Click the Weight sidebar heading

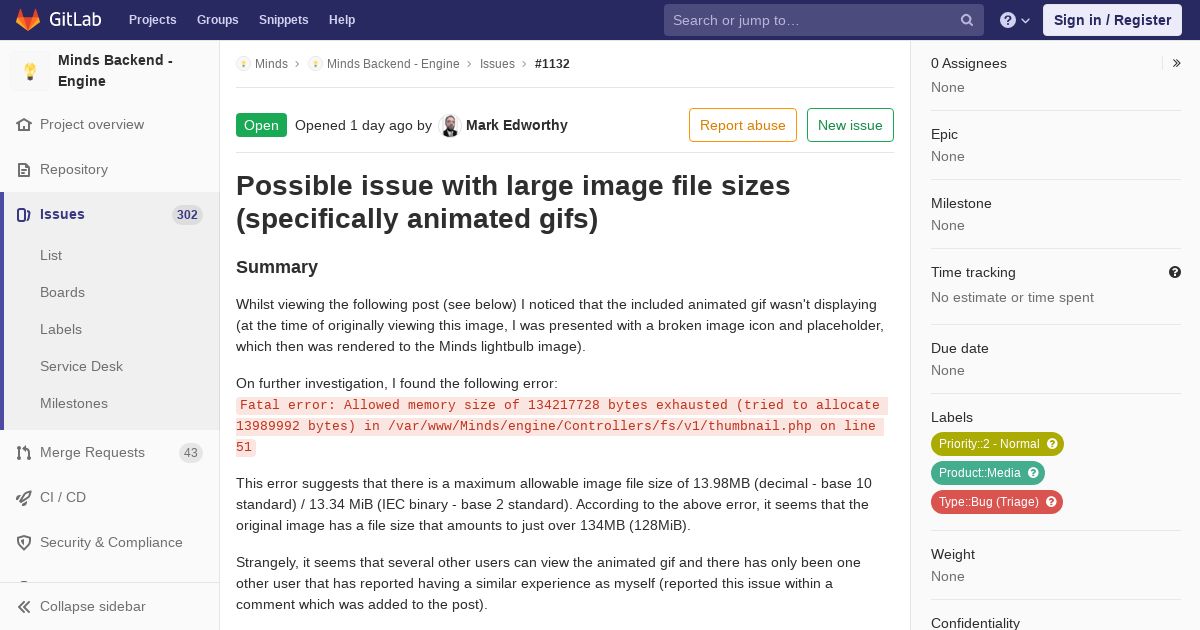tap(953, 554)
